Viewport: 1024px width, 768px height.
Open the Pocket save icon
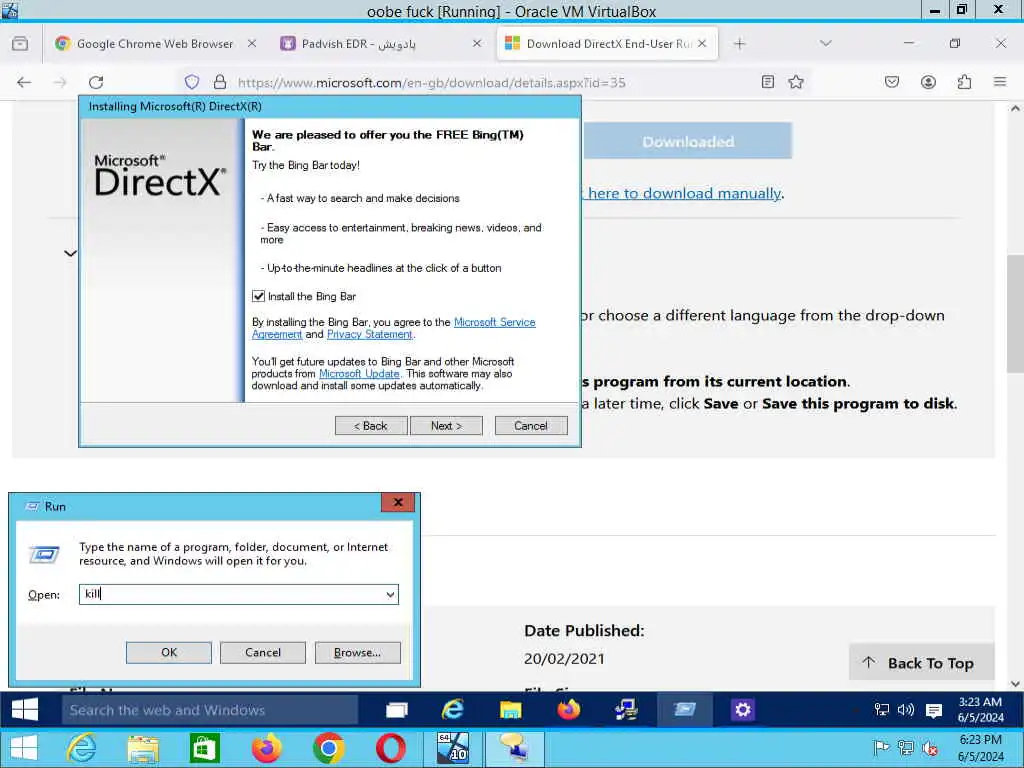pyautogui.click(x=892, y=82)
